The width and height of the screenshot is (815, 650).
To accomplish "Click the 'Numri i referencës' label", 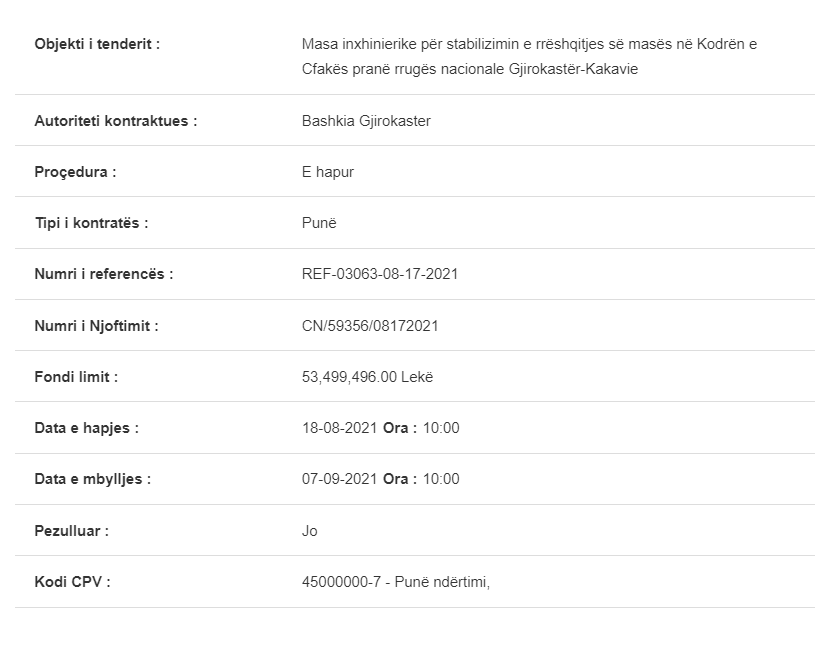I will pos(104,274).
